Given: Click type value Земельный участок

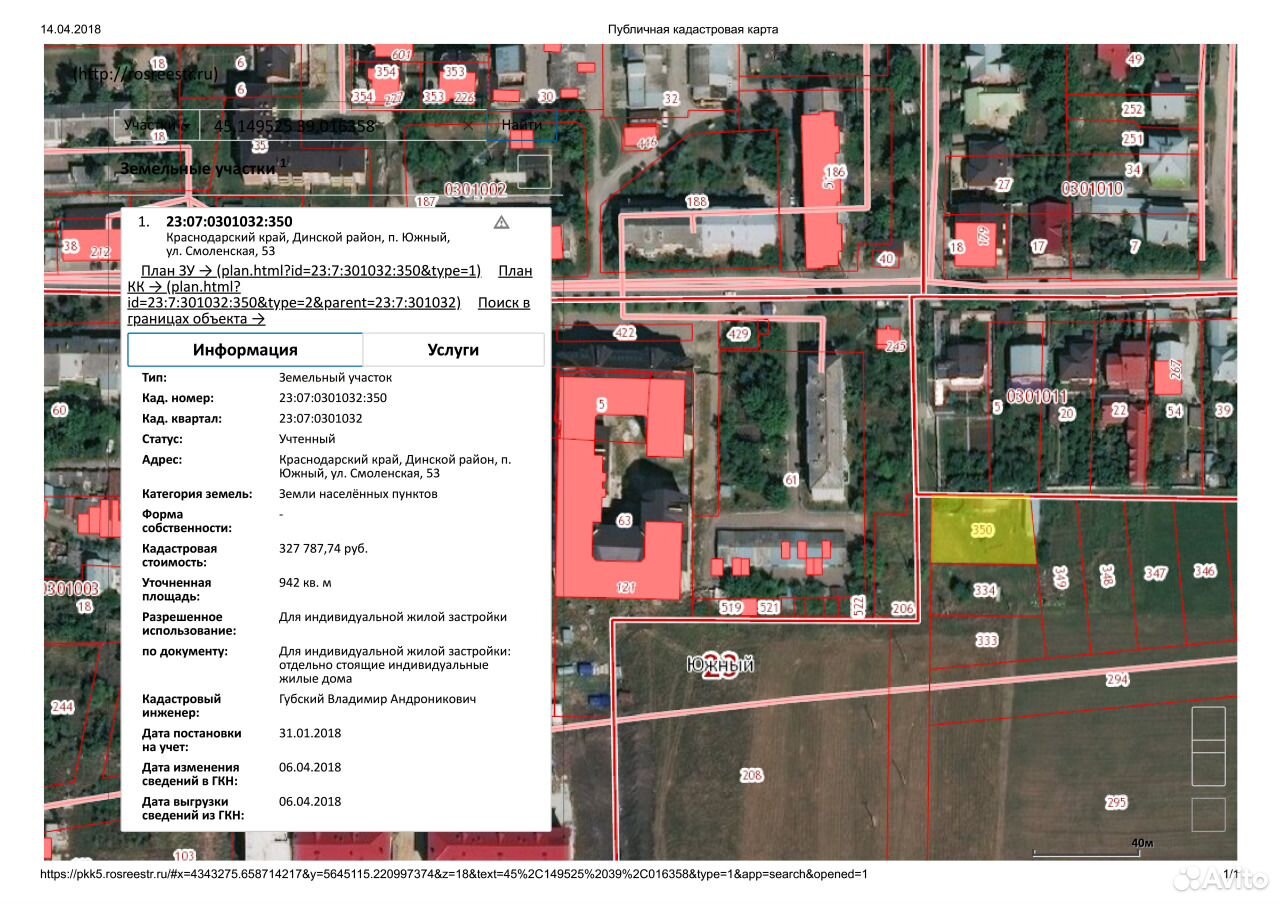Looking at the screenshot, I should pos(335,378).
